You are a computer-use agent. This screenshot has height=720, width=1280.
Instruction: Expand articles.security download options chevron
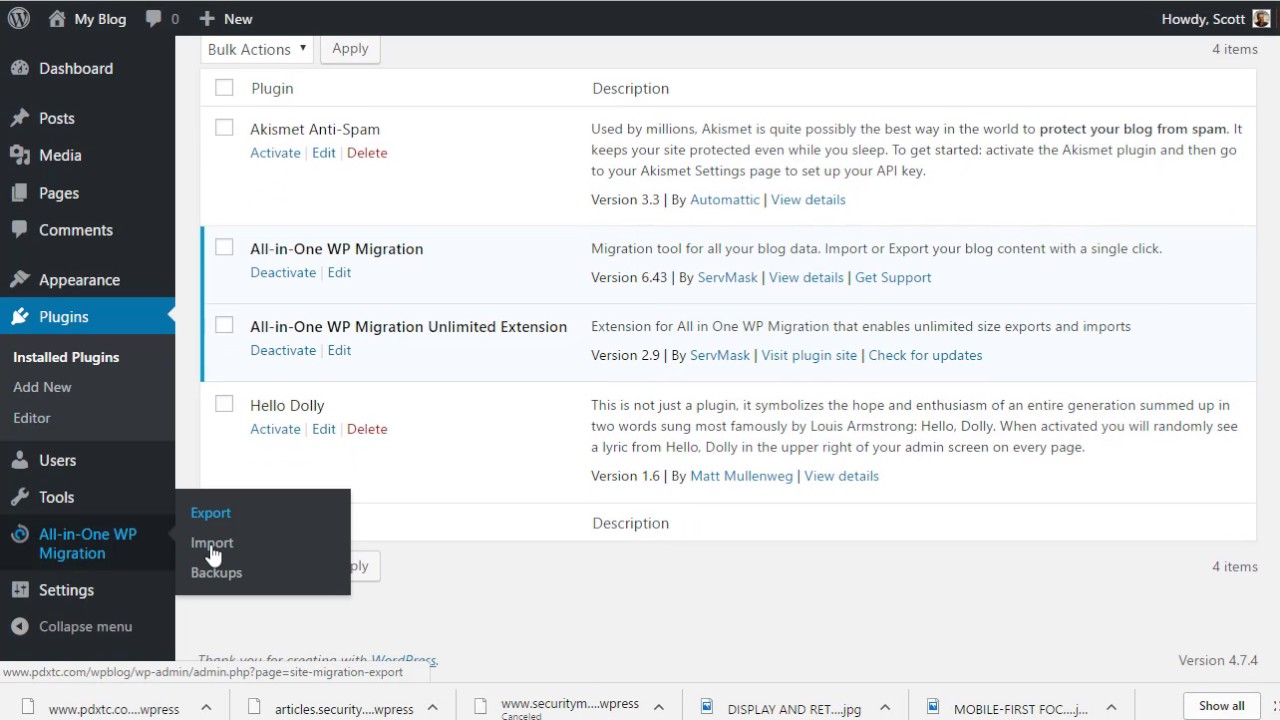pyautogui.click(x=432, y=708)
